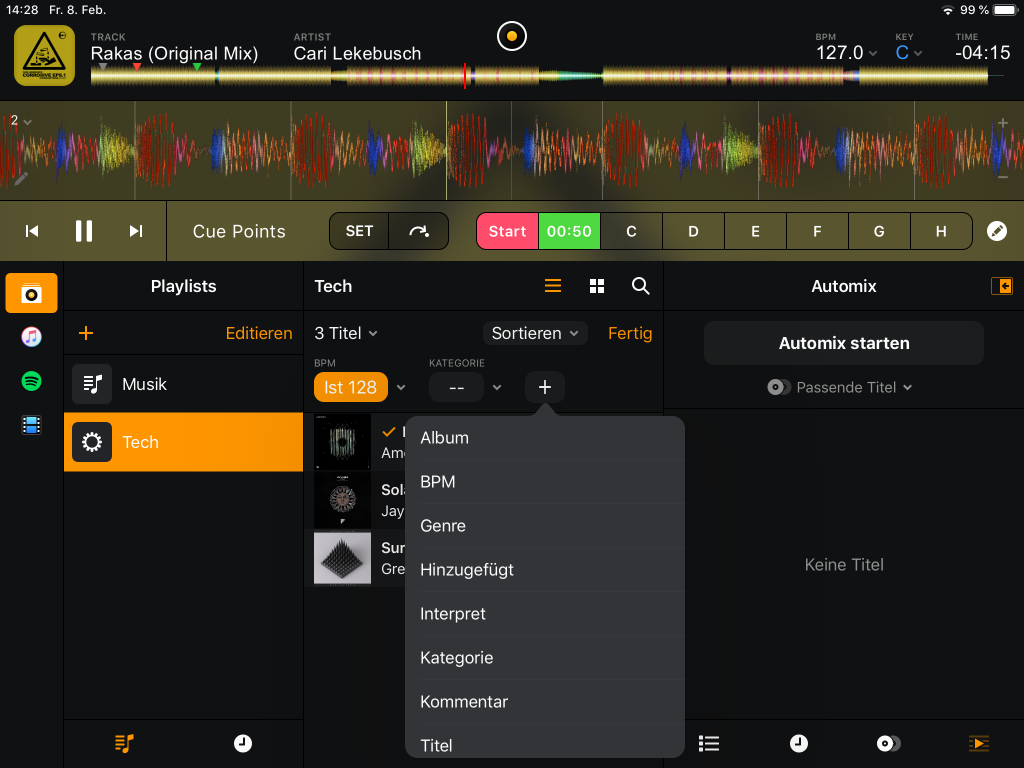The width and height of the screenshot is (1024, 768).
Task: Open the iTunes music library source
Action: pos(31,337)
